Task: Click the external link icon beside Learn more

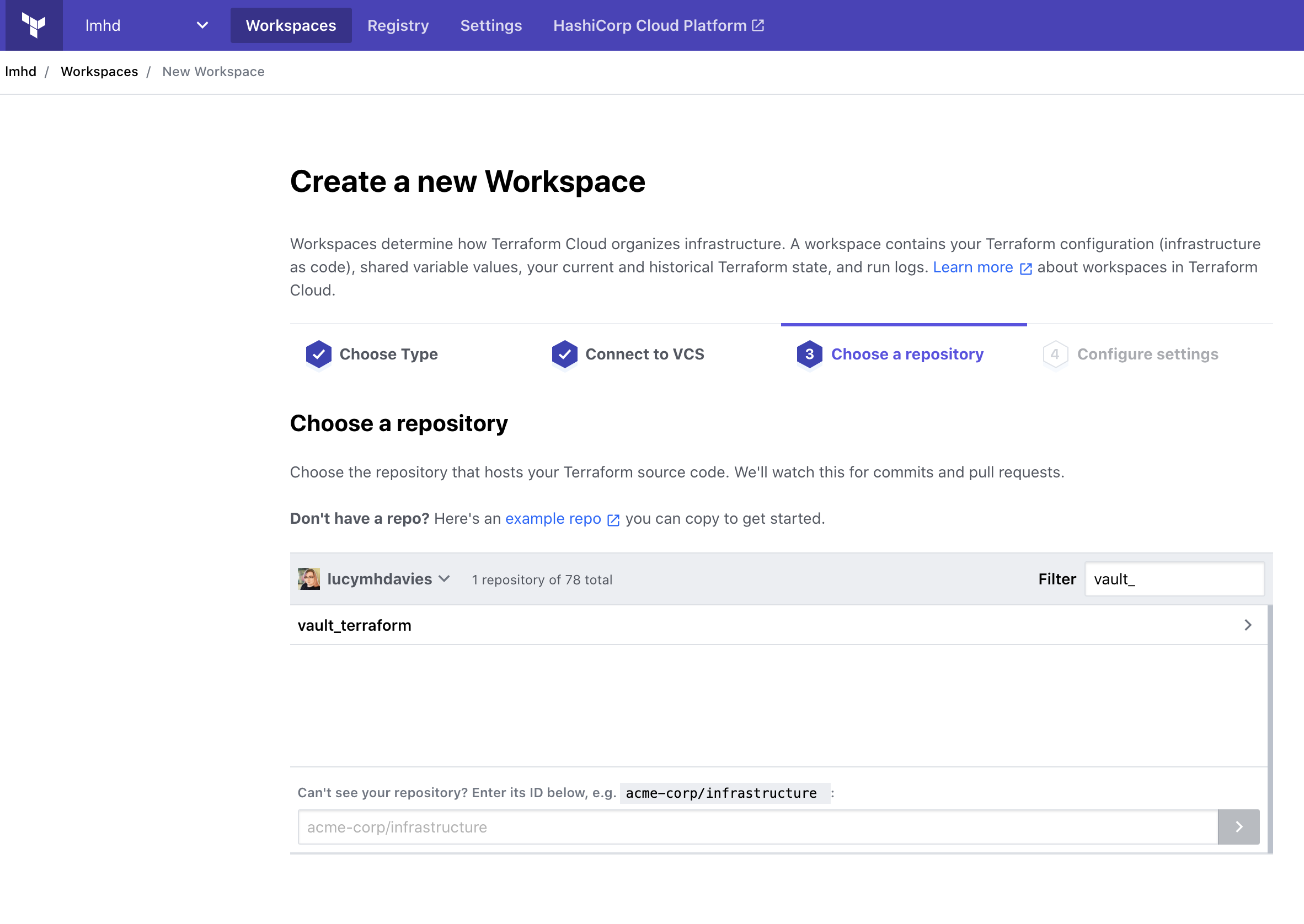Action: [1025, 268]
